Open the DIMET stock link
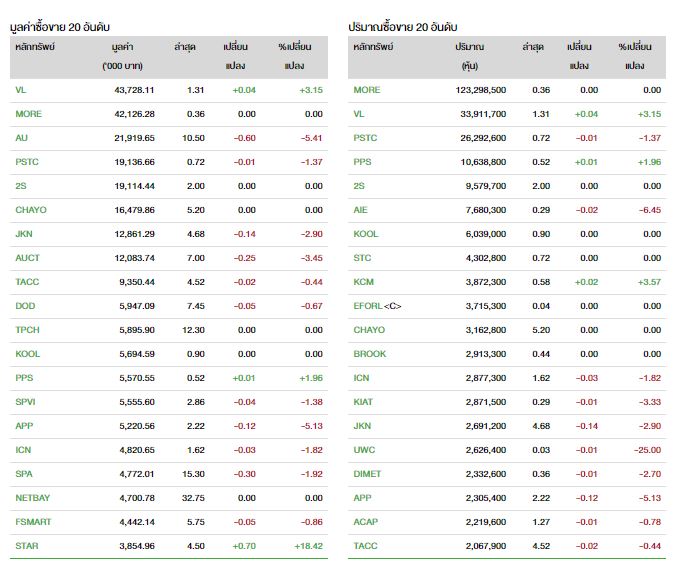The width and height of the screenshot is (673, 576). tap(367, 474)
